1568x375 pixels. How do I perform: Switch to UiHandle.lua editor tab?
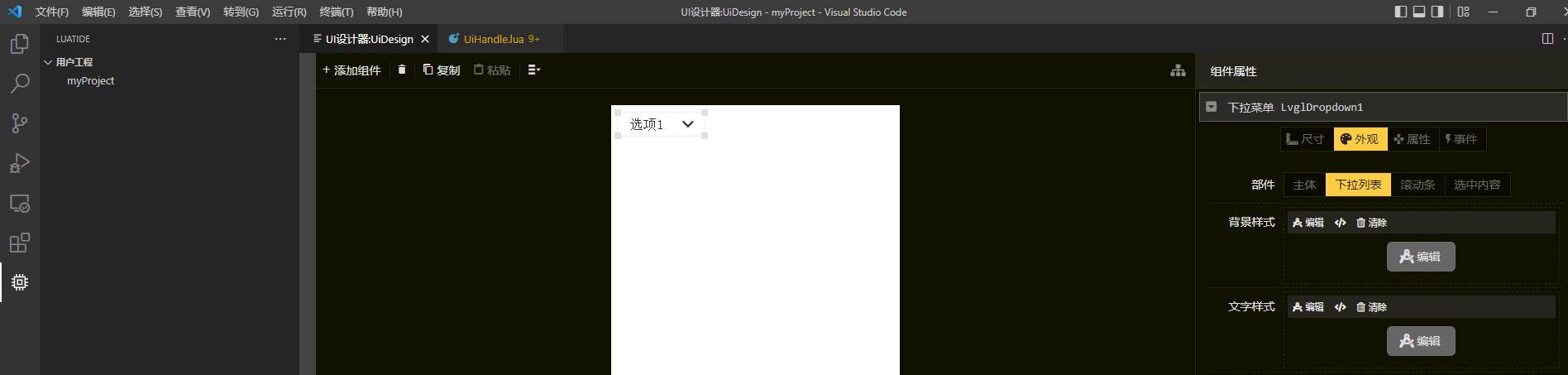pos(501,39)
